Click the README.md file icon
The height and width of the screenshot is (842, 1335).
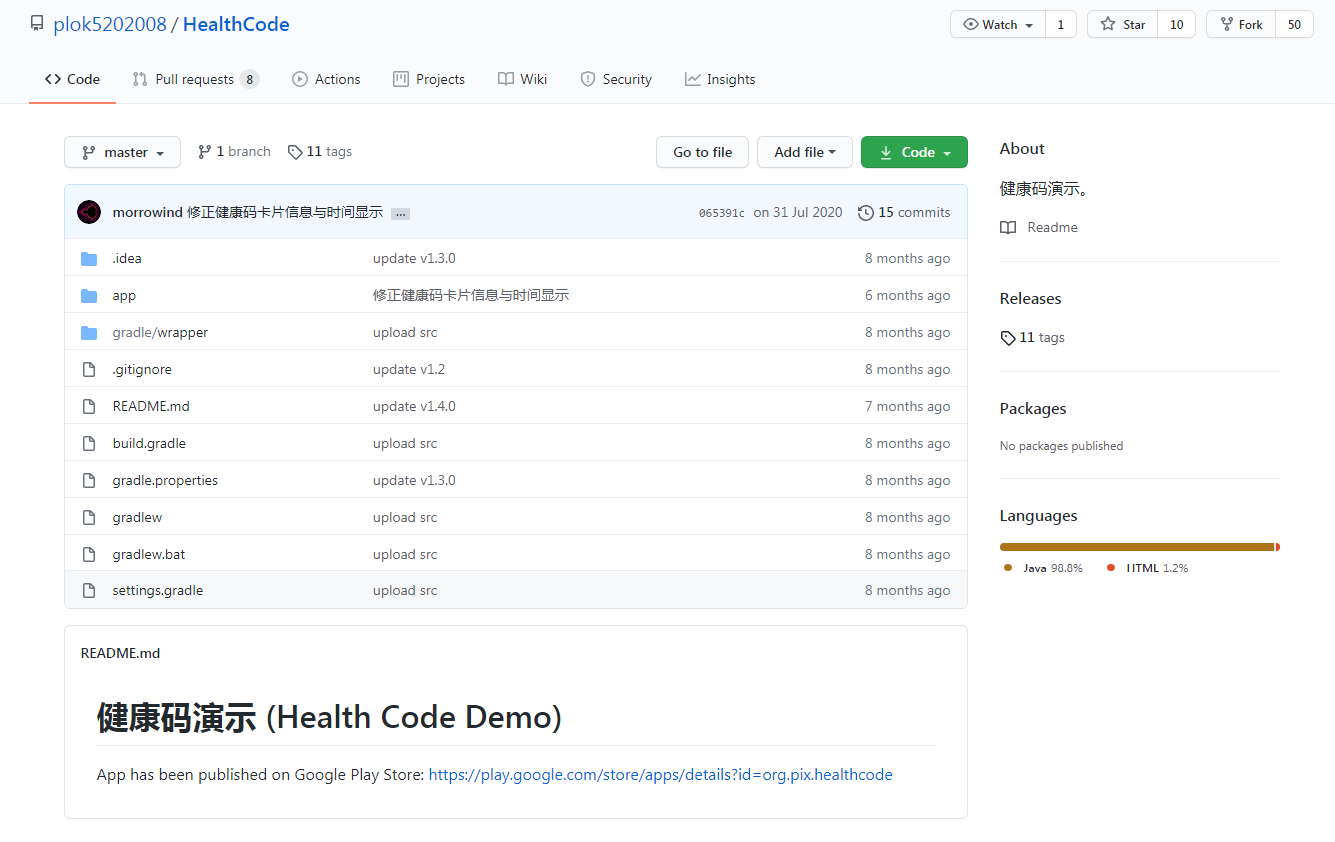89,407
